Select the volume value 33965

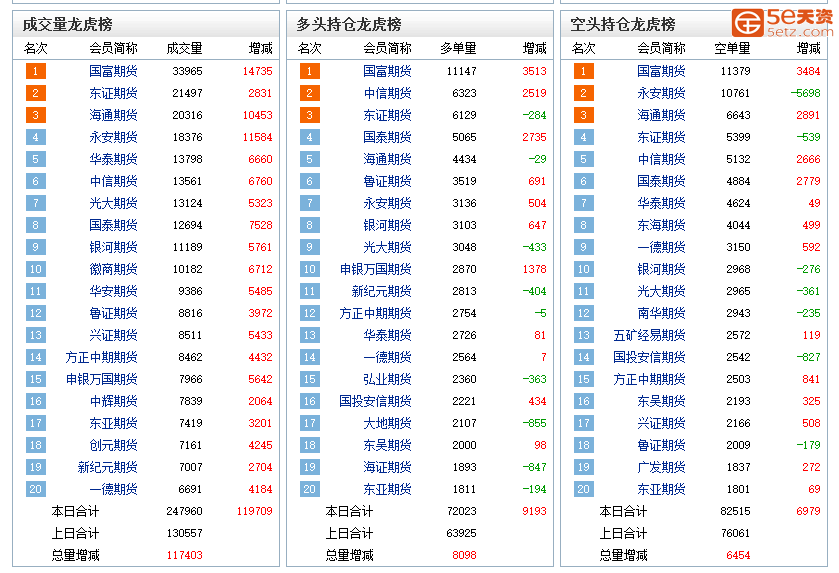187,71
